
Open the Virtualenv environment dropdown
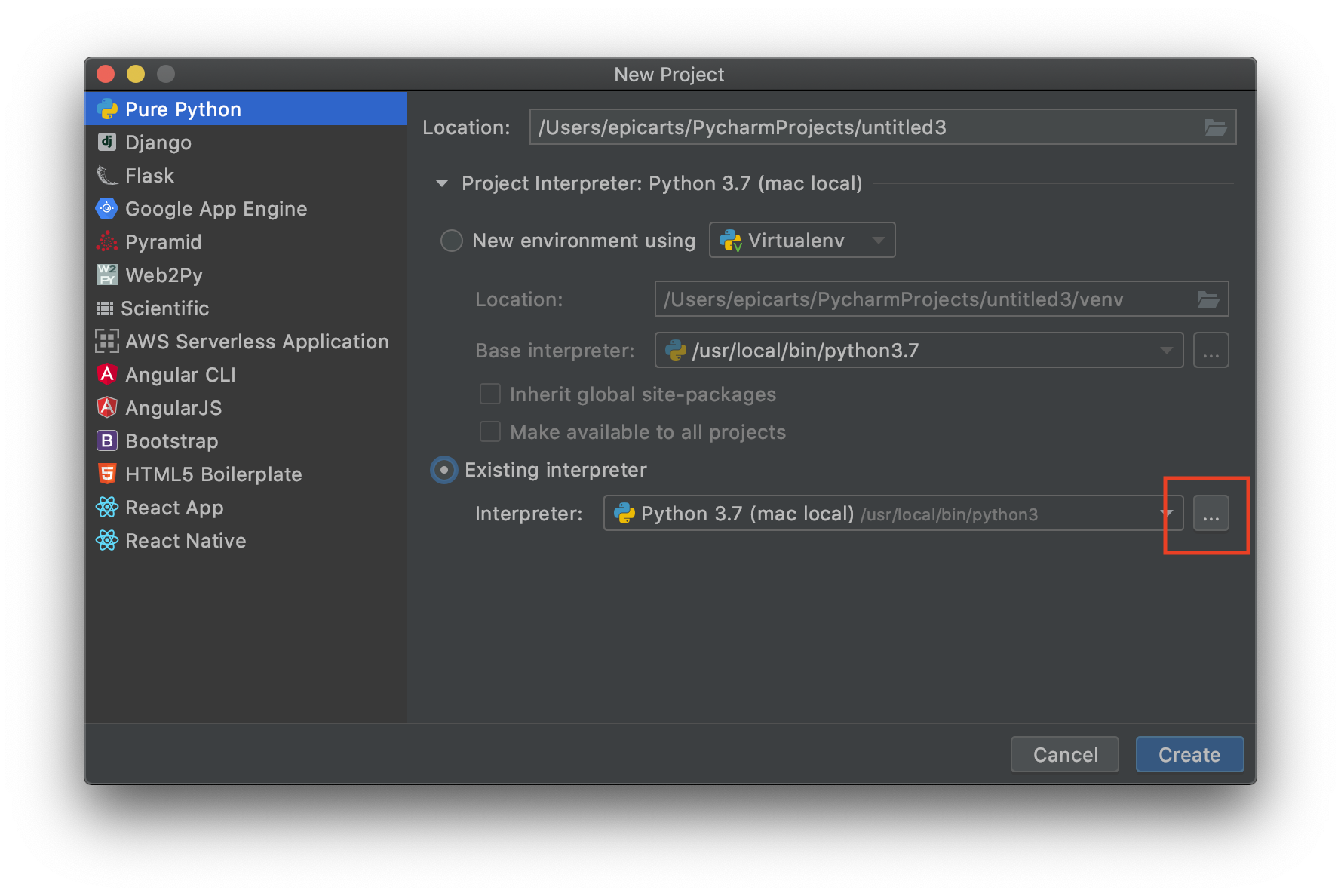point(802,241)
